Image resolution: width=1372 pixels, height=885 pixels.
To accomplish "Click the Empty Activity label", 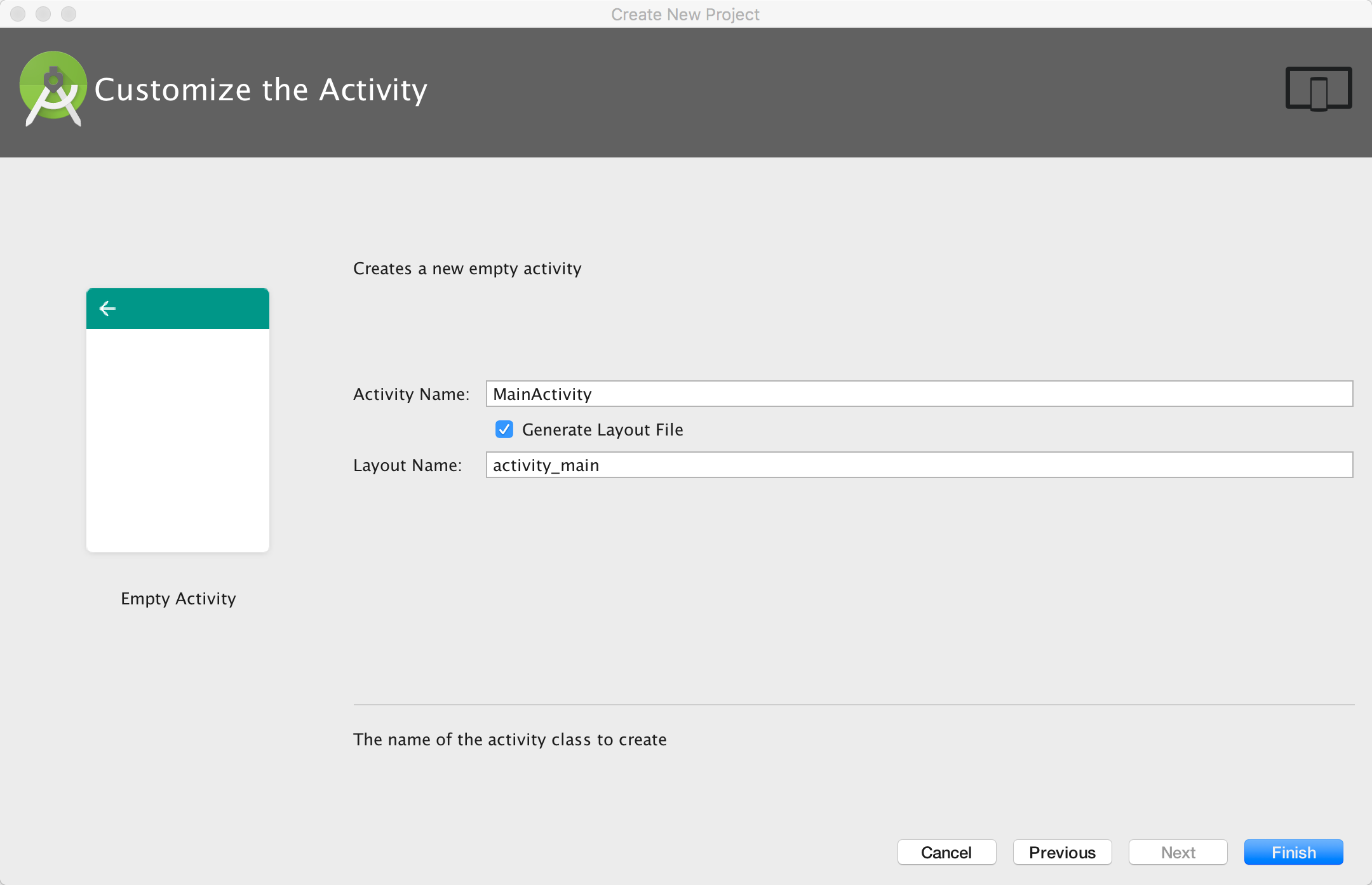I will click(178, 599).
